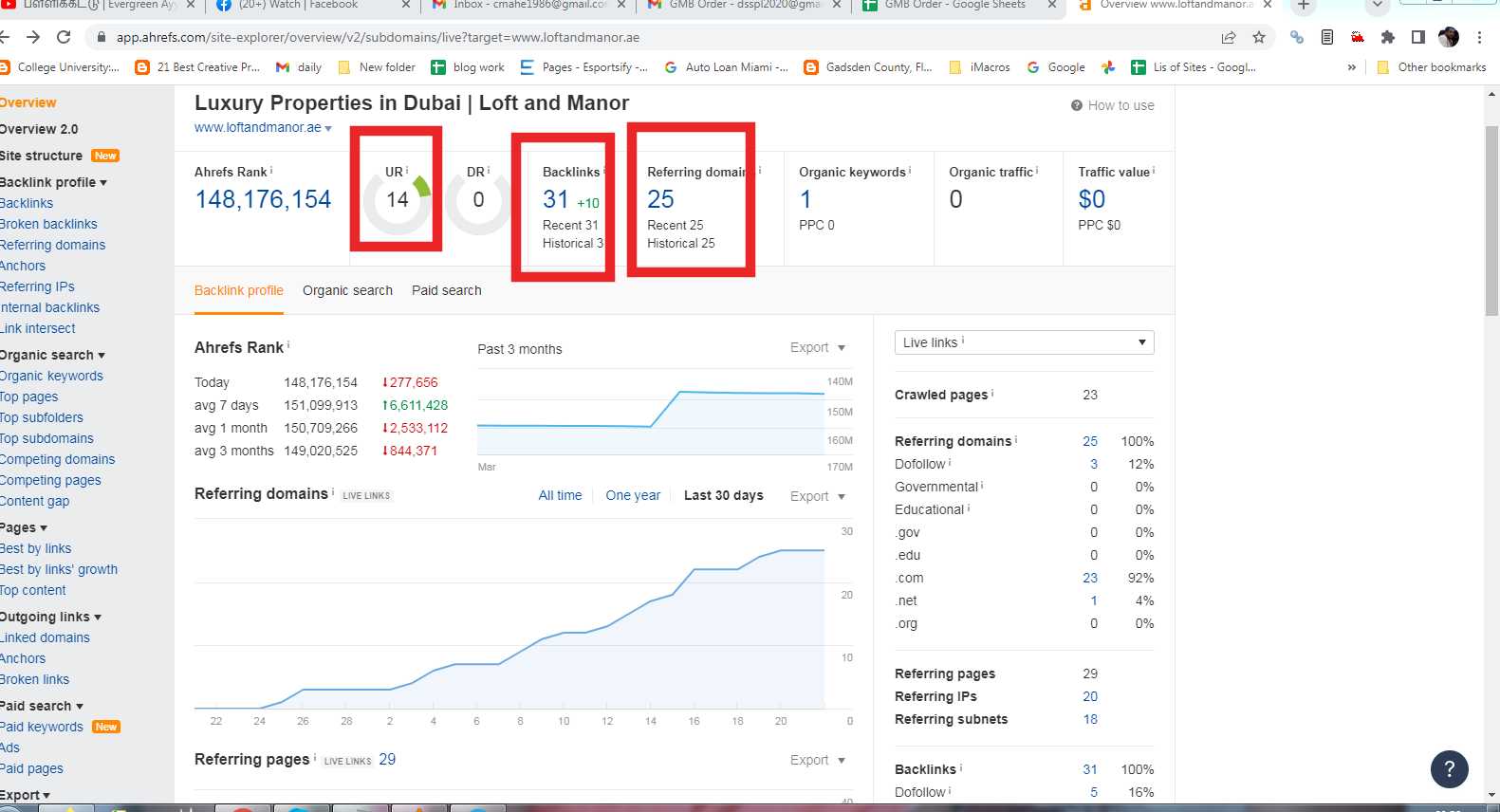Image resolution: width=1500 pixels, height=812 pixels.
Task: Open Broken backlinks in sidebar
Action: [x=48, y=224]
